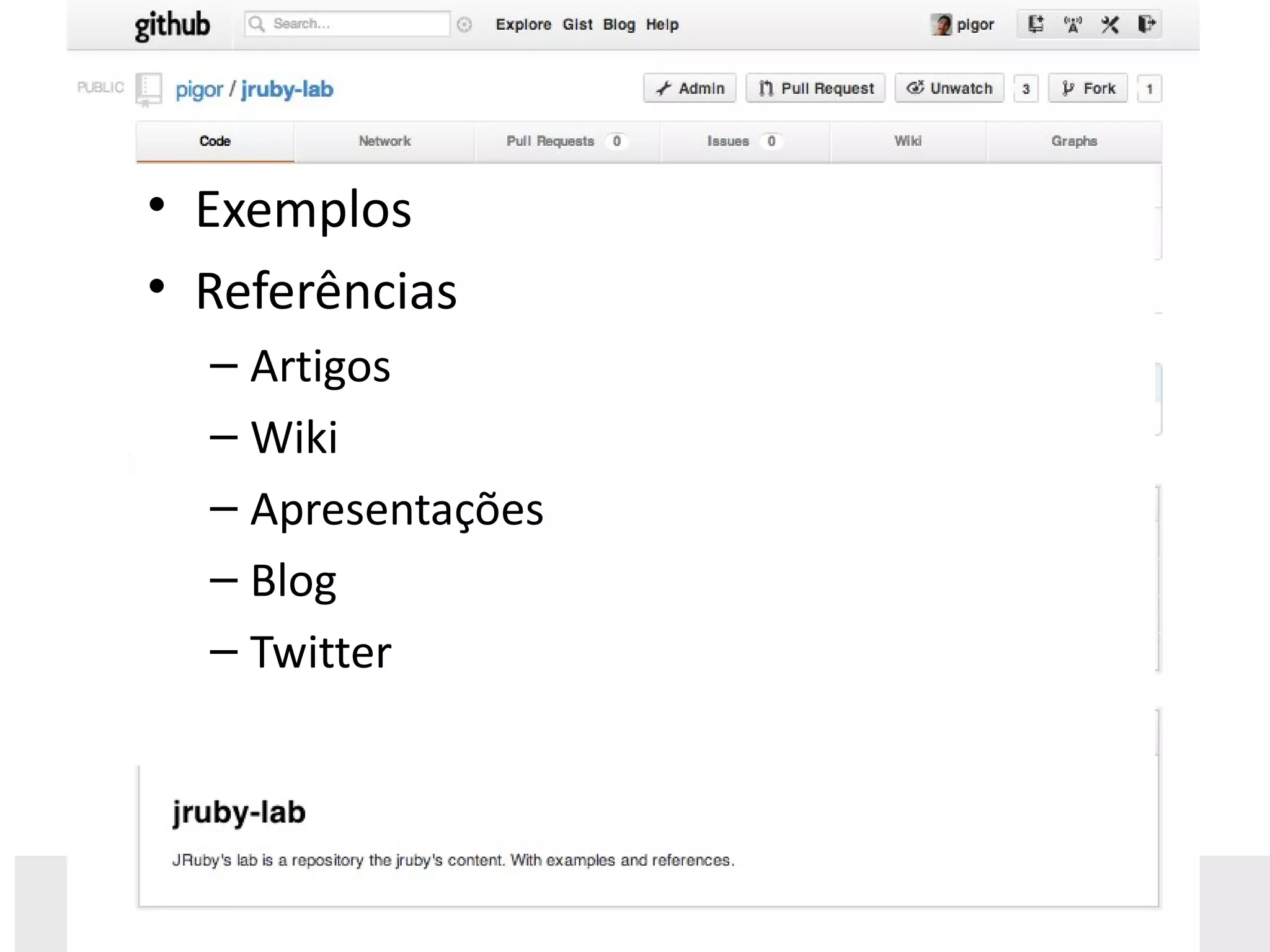Click the Pull Request button
The image size is (1270, 952).
pos(815,88)
